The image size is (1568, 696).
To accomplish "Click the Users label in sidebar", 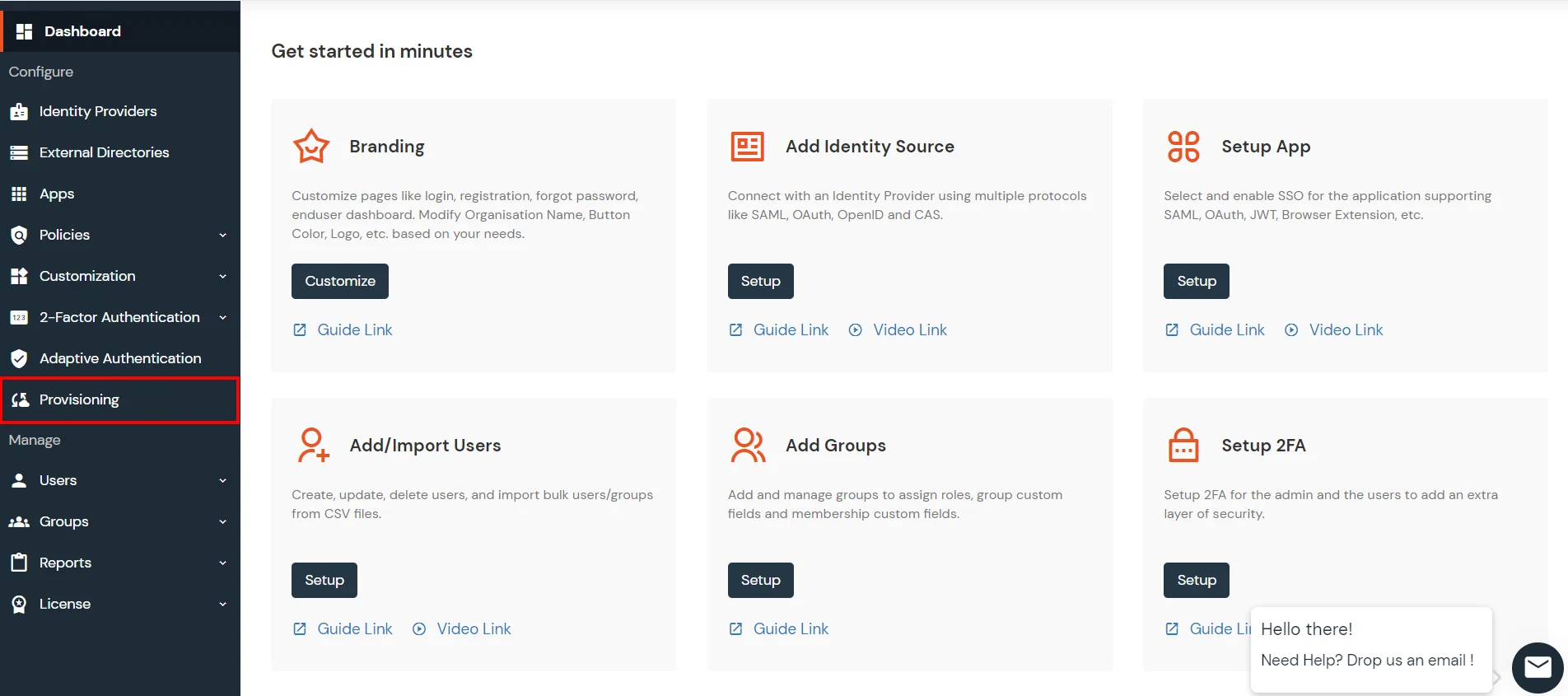I will tap(58, 480).
